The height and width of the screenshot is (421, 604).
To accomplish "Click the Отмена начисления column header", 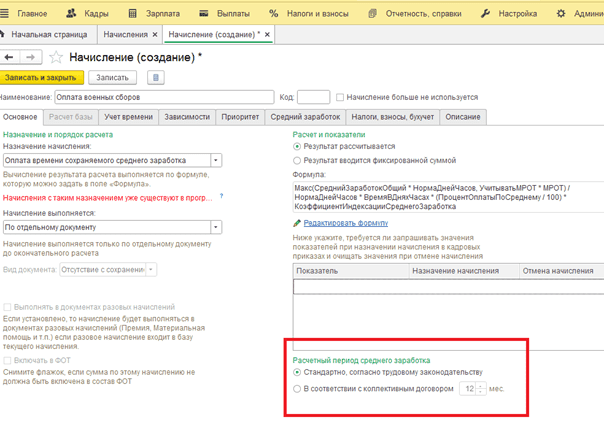I will tap(562, 271).
